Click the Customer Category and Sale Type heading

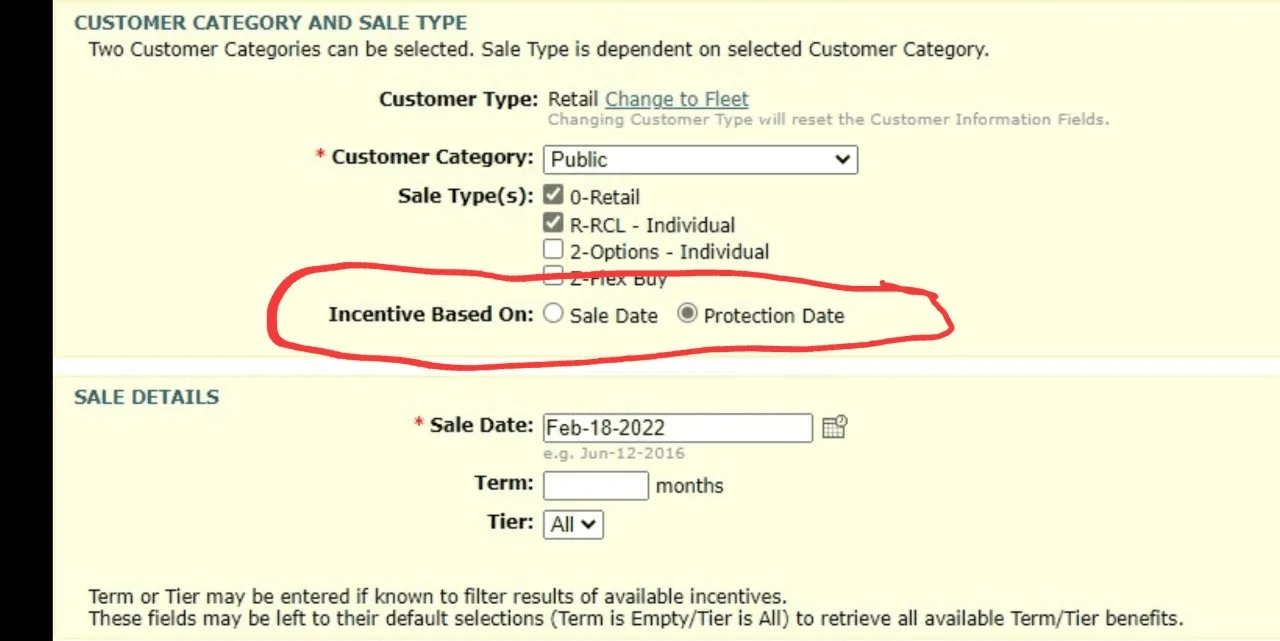pyautogui.click(x=270, y=22)
